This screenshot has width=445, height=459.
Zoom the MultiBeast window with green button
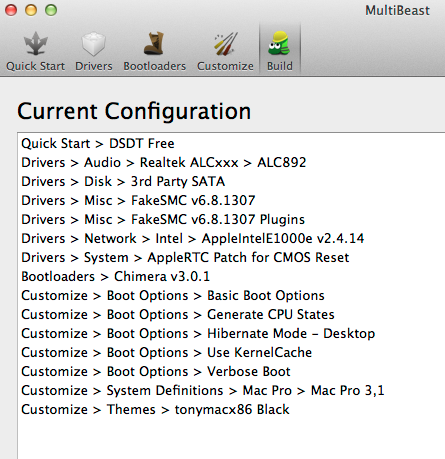(51, 10)
